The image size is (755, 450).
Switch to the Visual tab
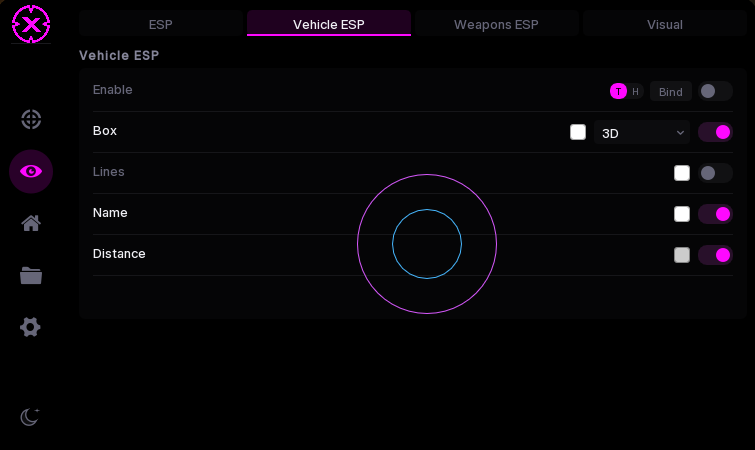(x=664, y=24)
